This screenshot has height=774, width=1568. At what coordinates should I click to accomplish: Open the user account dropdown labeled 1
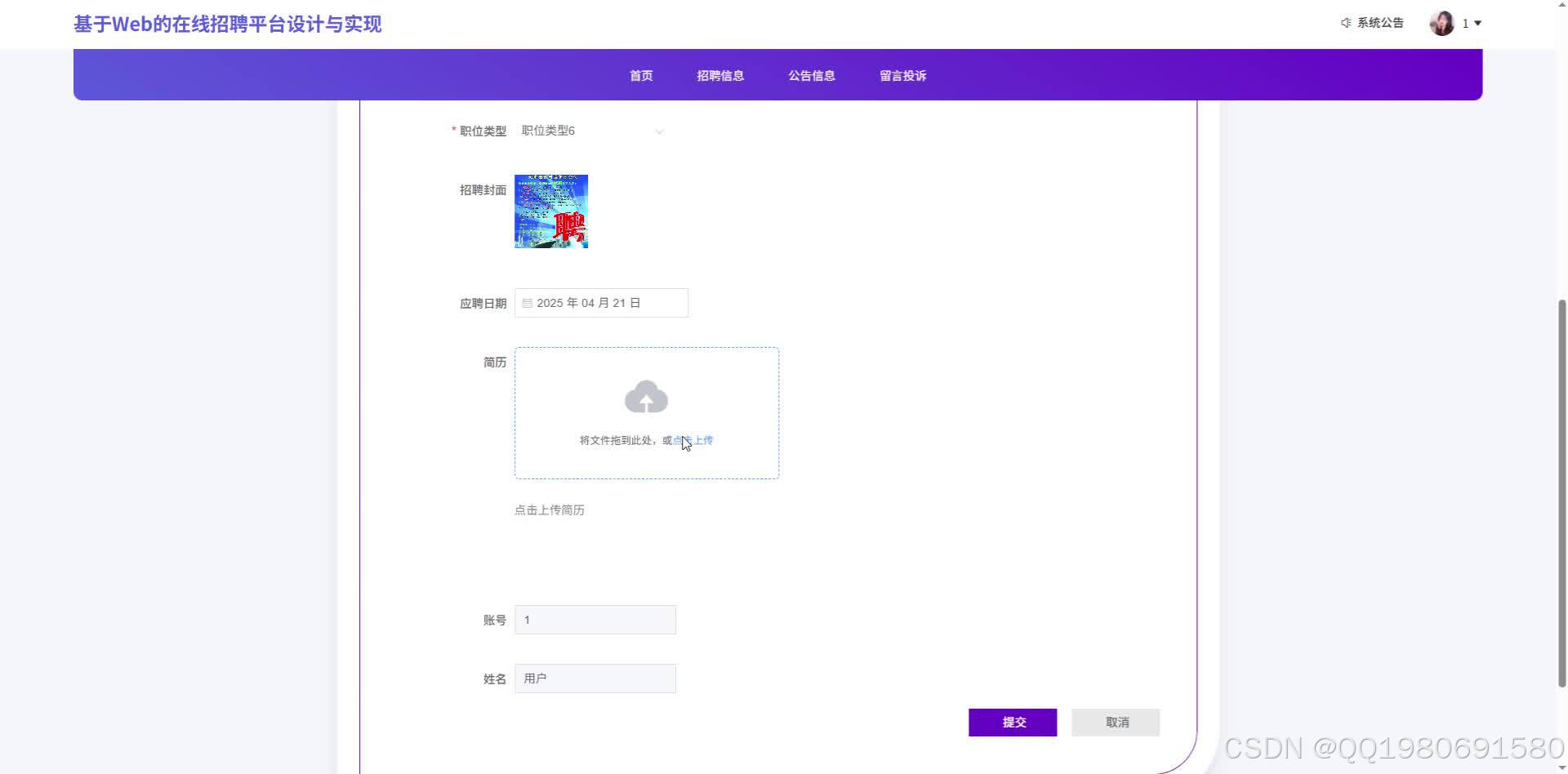coord(1470,23)
